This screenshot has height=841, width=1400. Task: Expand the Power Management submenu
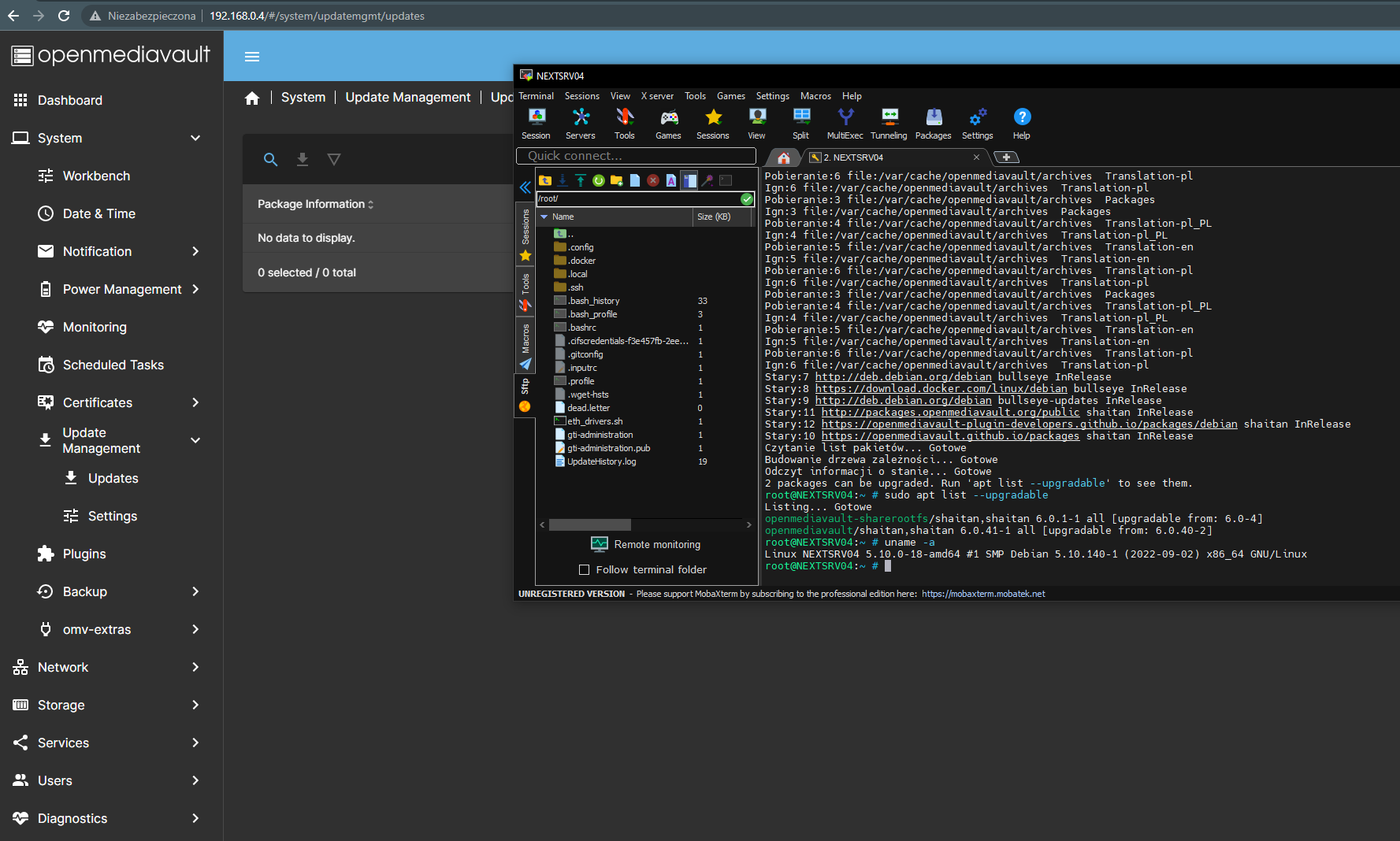(195, 290)
